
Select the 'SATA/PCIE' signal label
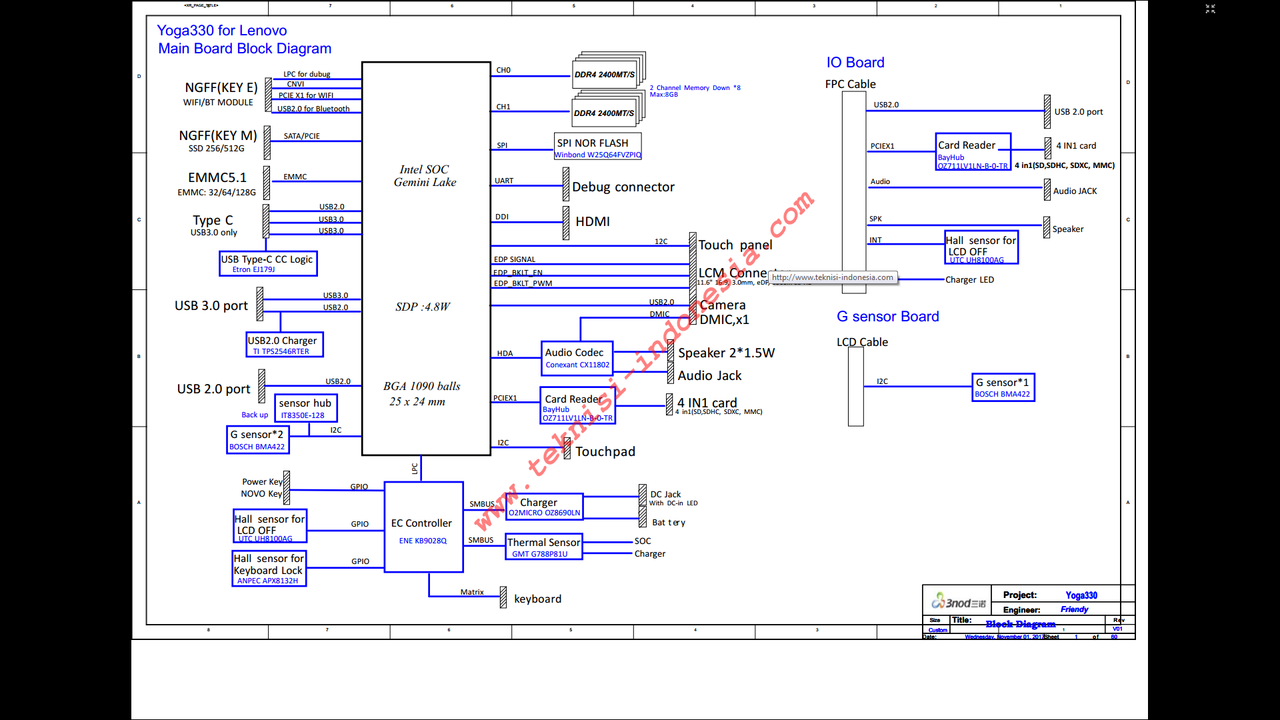[301, 135]
